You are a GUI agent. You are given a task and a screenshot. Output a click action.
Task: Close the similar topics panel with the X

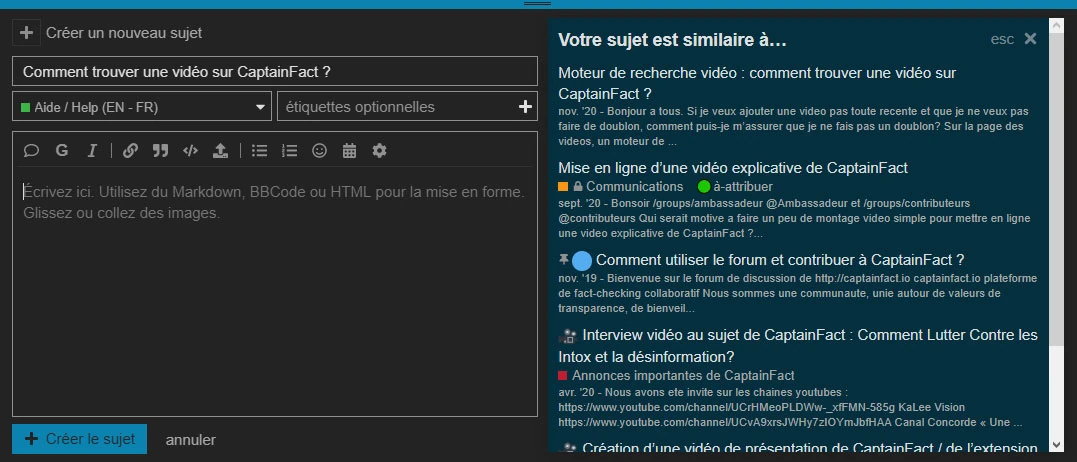[1030, 38]
